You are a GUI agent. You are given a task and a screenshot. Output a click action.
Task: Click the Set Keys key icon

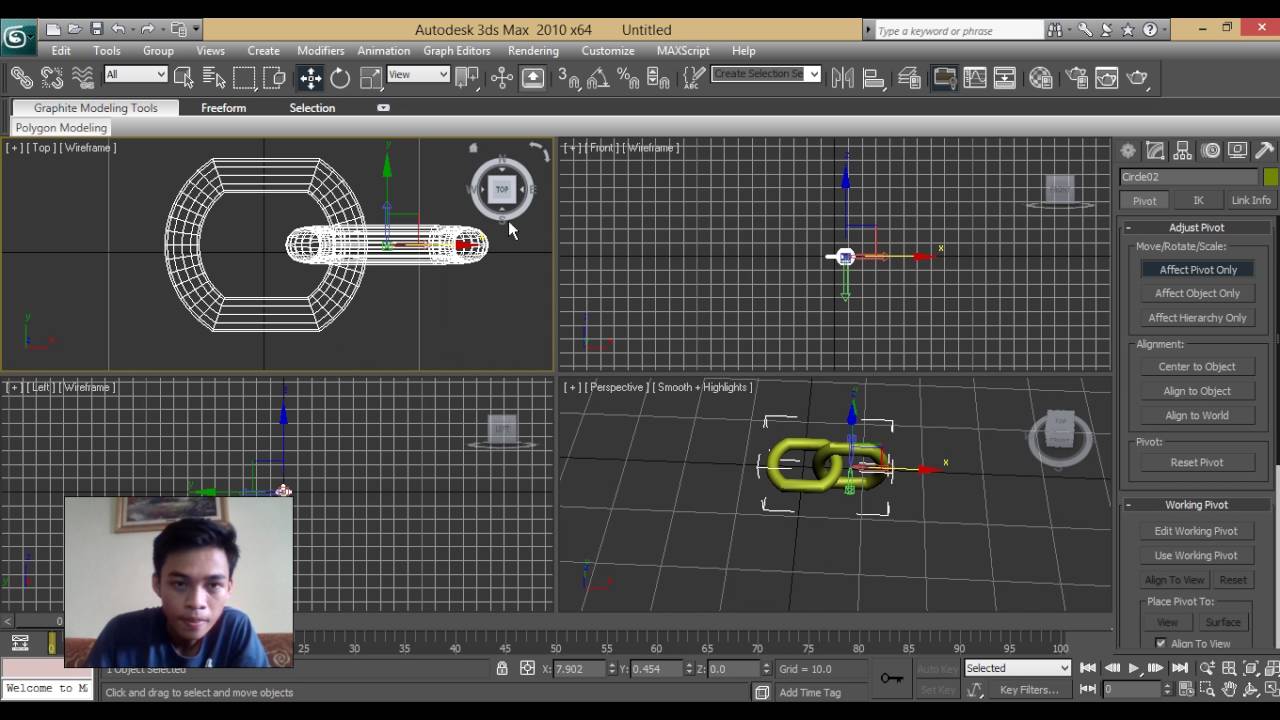click(x=891, y=679)
